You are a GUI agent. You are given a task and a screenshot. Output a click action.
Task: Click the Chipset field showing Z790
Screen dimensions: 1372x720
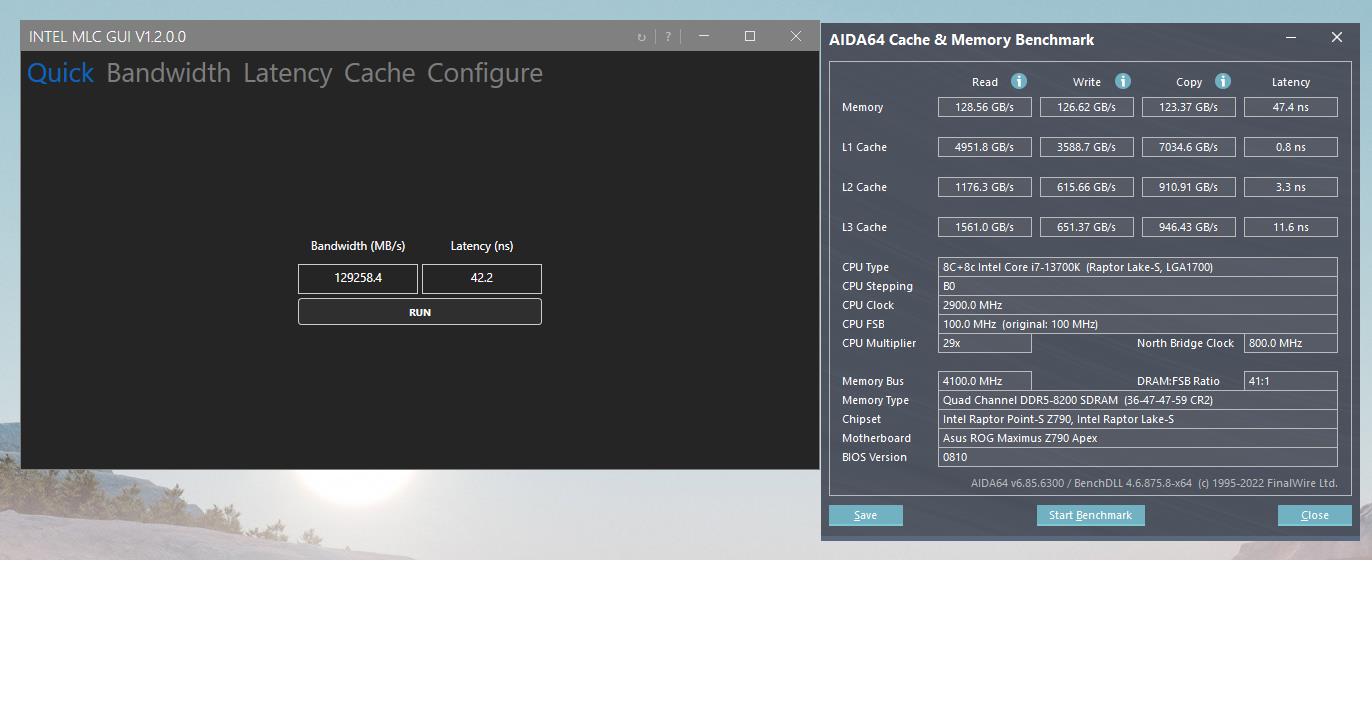click(1138, 419)
